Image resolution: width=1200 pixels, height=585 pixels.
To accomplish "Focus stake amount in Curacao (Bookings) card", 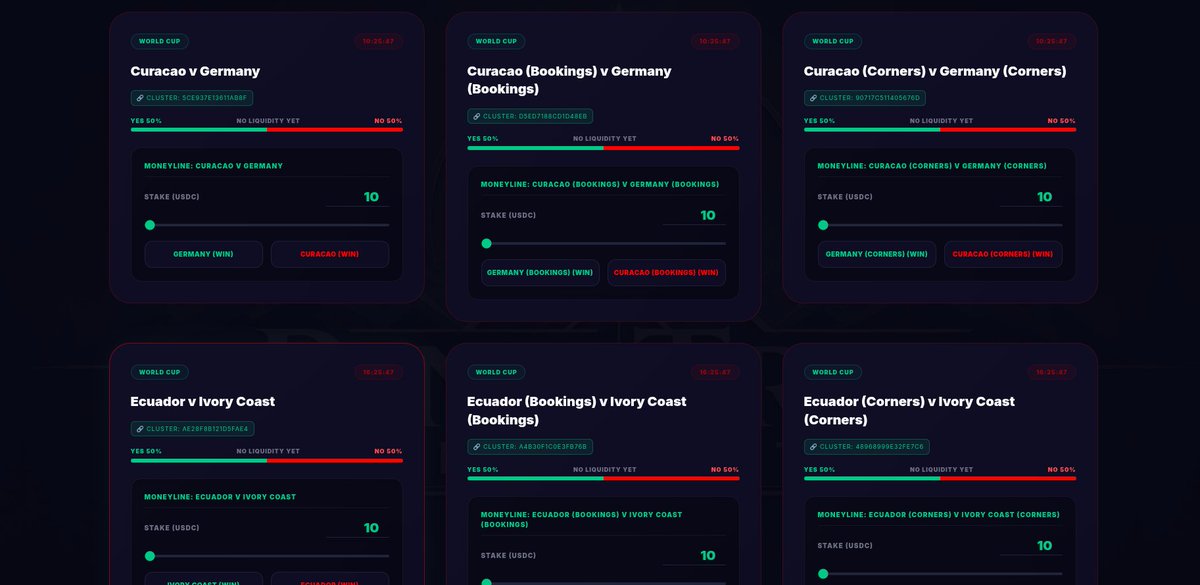I will click(694, 215).
